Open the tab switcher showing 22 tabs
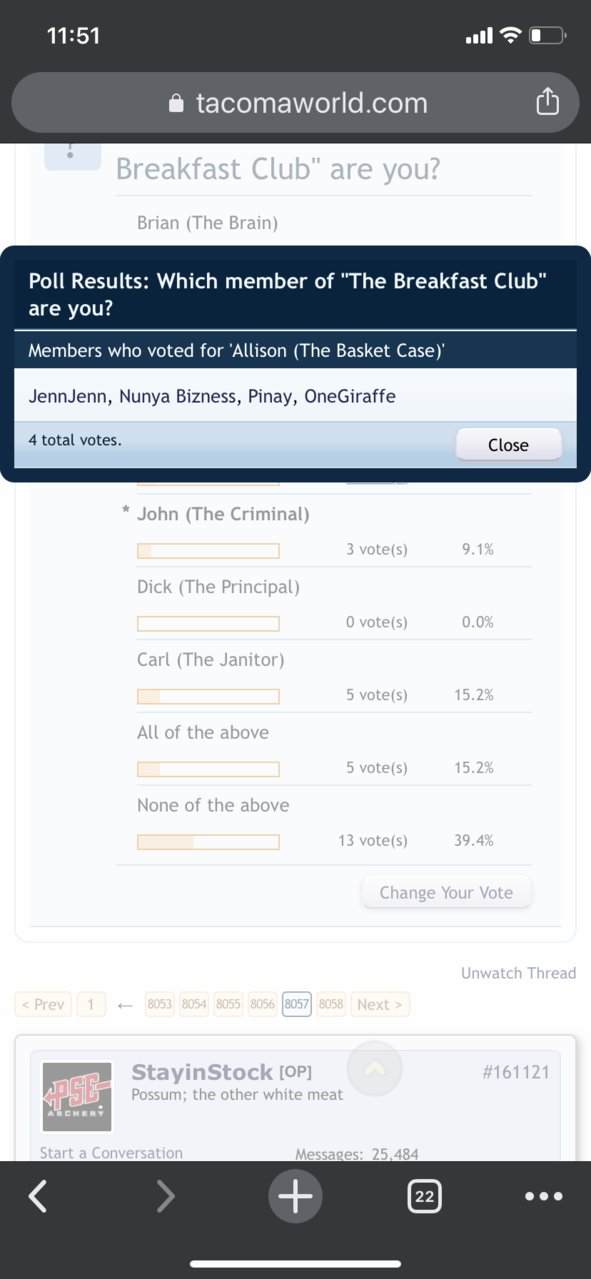The height and width of the screenshot is (1279, 591). click(x=424, y=1196)
